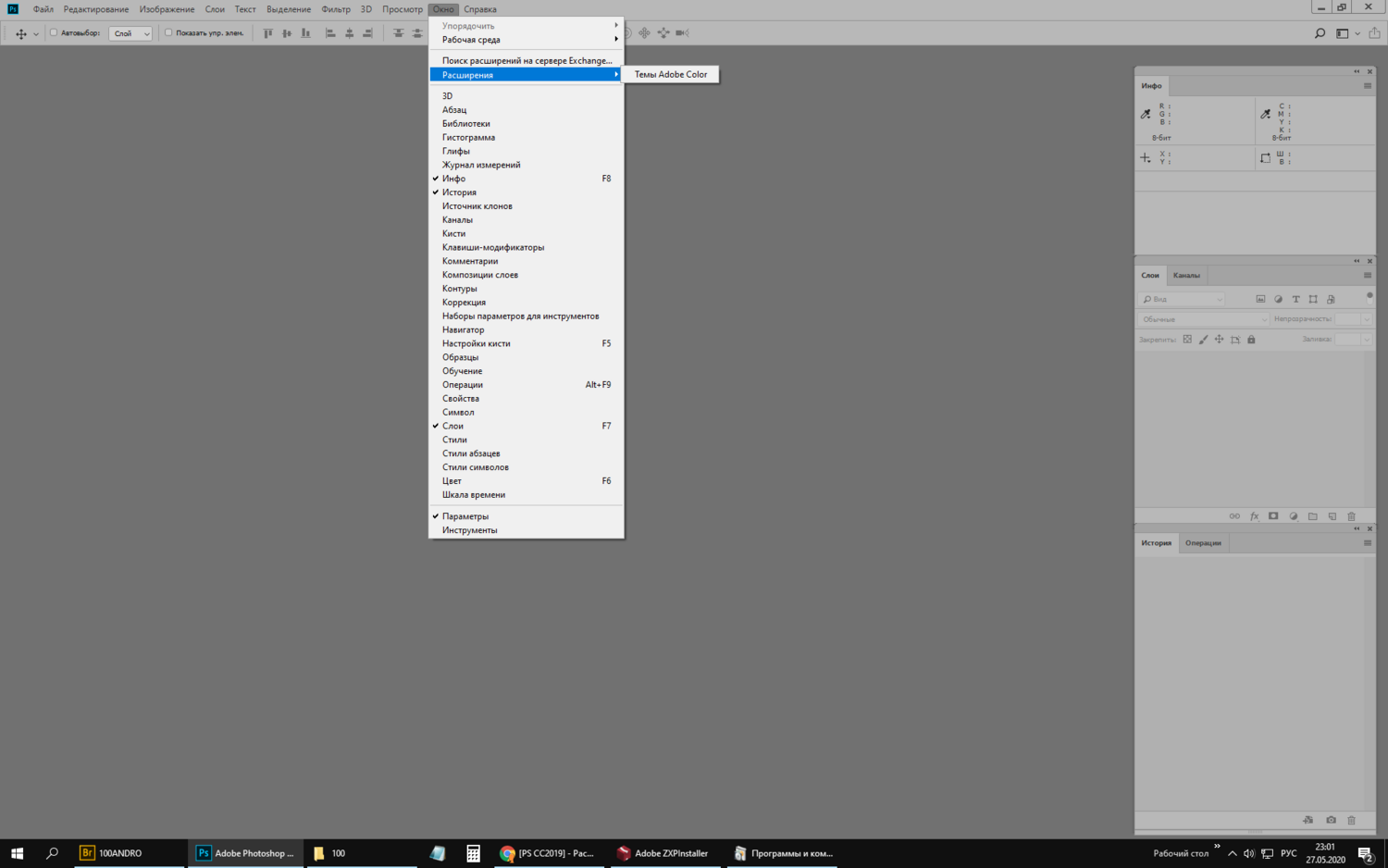Viewport: 1388px width, 868px height.
Task: Click the delete layer trash icon
Action: 1351,516
